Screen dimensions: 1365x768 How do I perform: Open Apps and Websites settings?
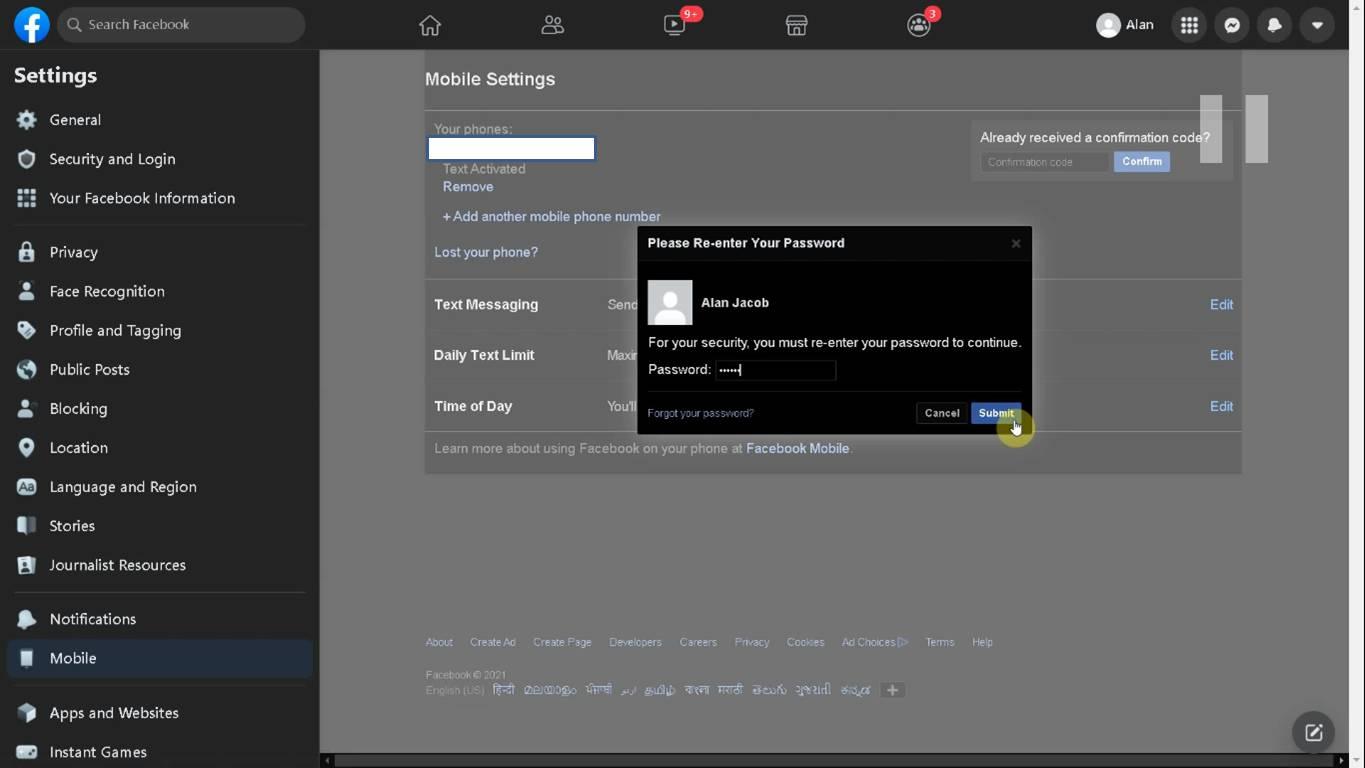coord(160,713)
